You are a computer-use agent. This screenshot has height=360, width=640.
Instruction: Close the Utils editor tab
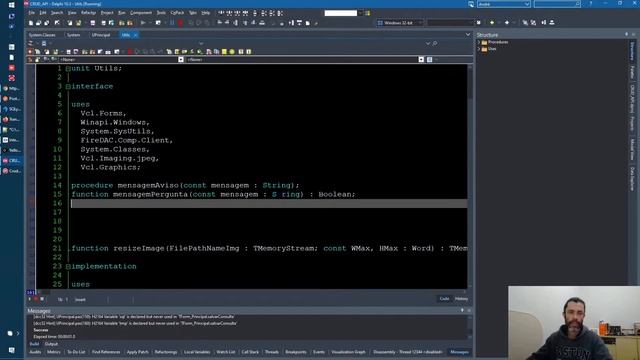[136, 35]
